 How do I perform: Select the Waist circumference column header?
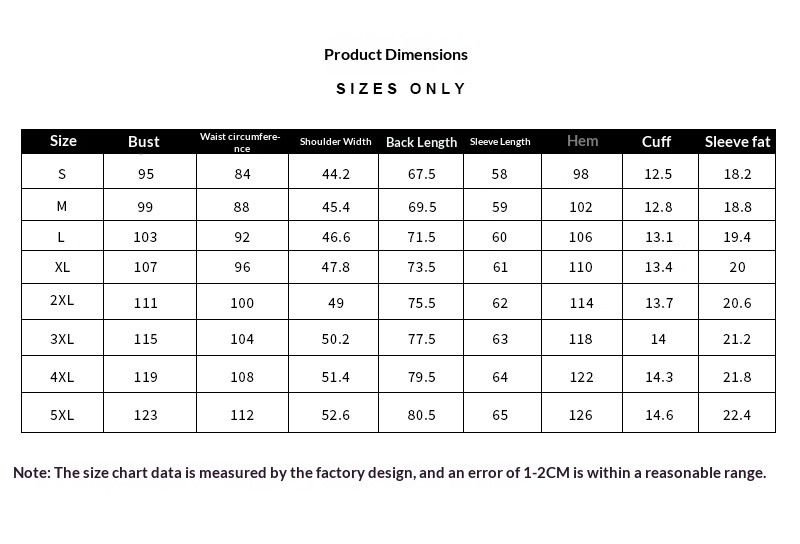pos(240,142)
